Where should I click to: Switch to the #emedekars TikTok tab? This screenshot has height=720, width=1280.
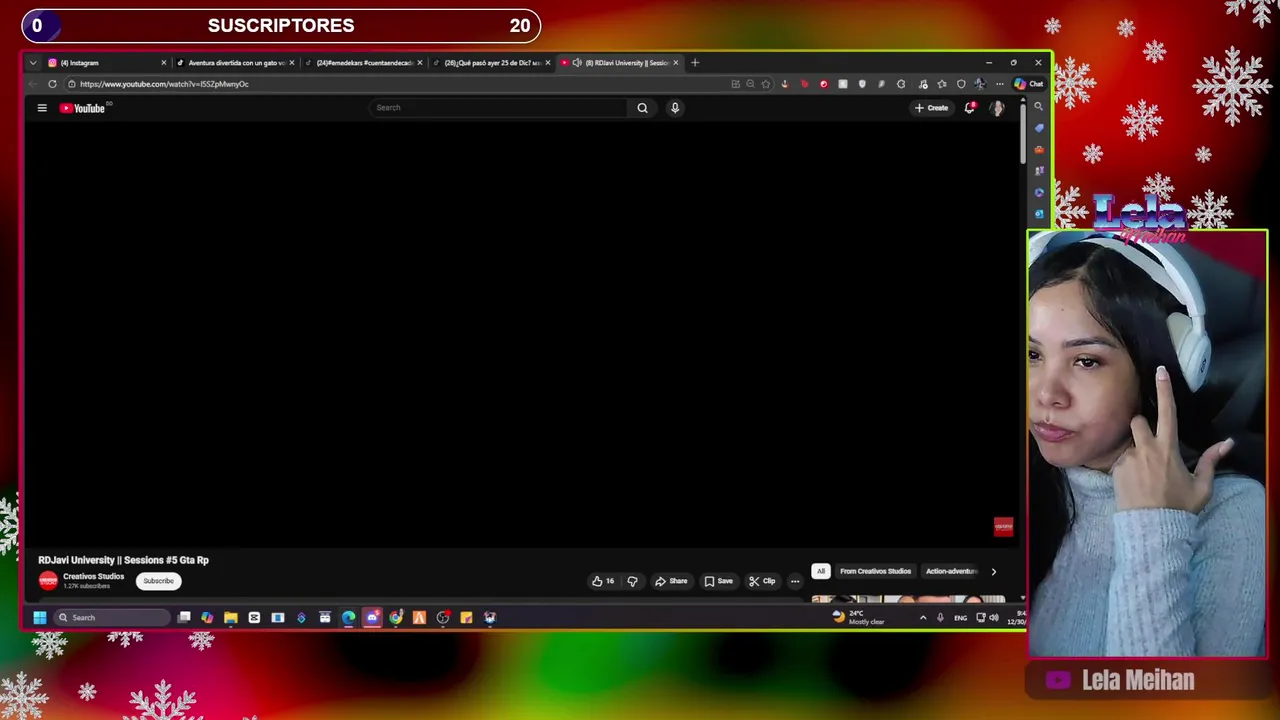[364, 63]
